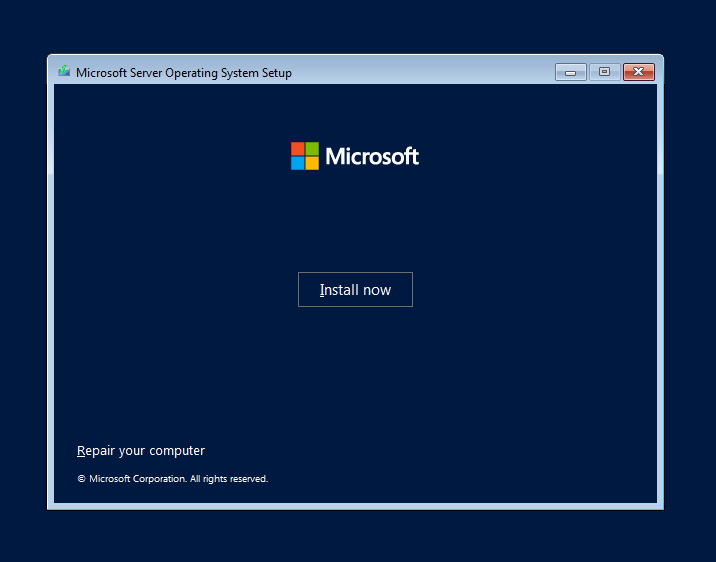Click the setup icon in title bar
This screenshot has height=562, width=716.
click(64, 71)
